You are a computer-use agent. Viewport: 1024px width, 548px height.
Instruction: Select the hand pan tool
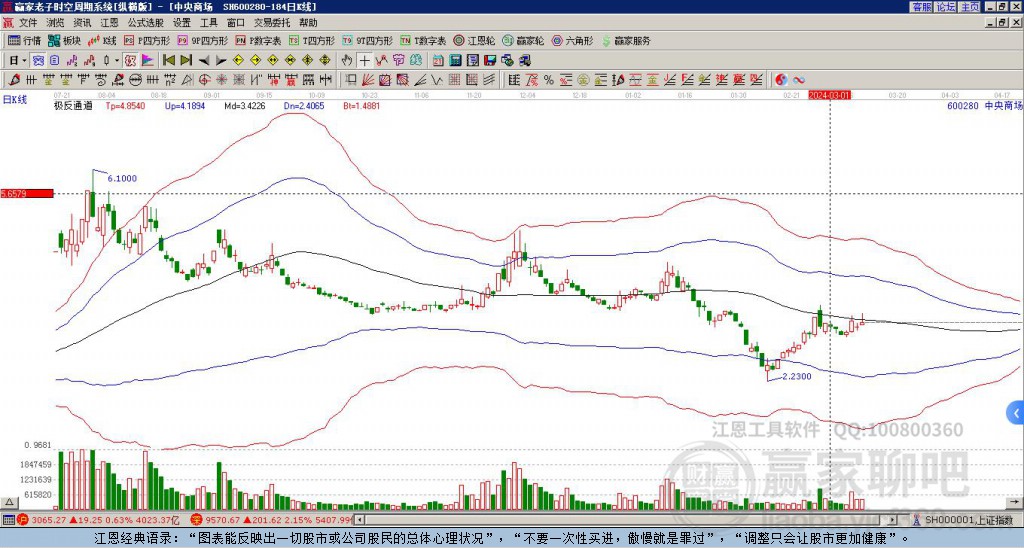pos(347,61)
